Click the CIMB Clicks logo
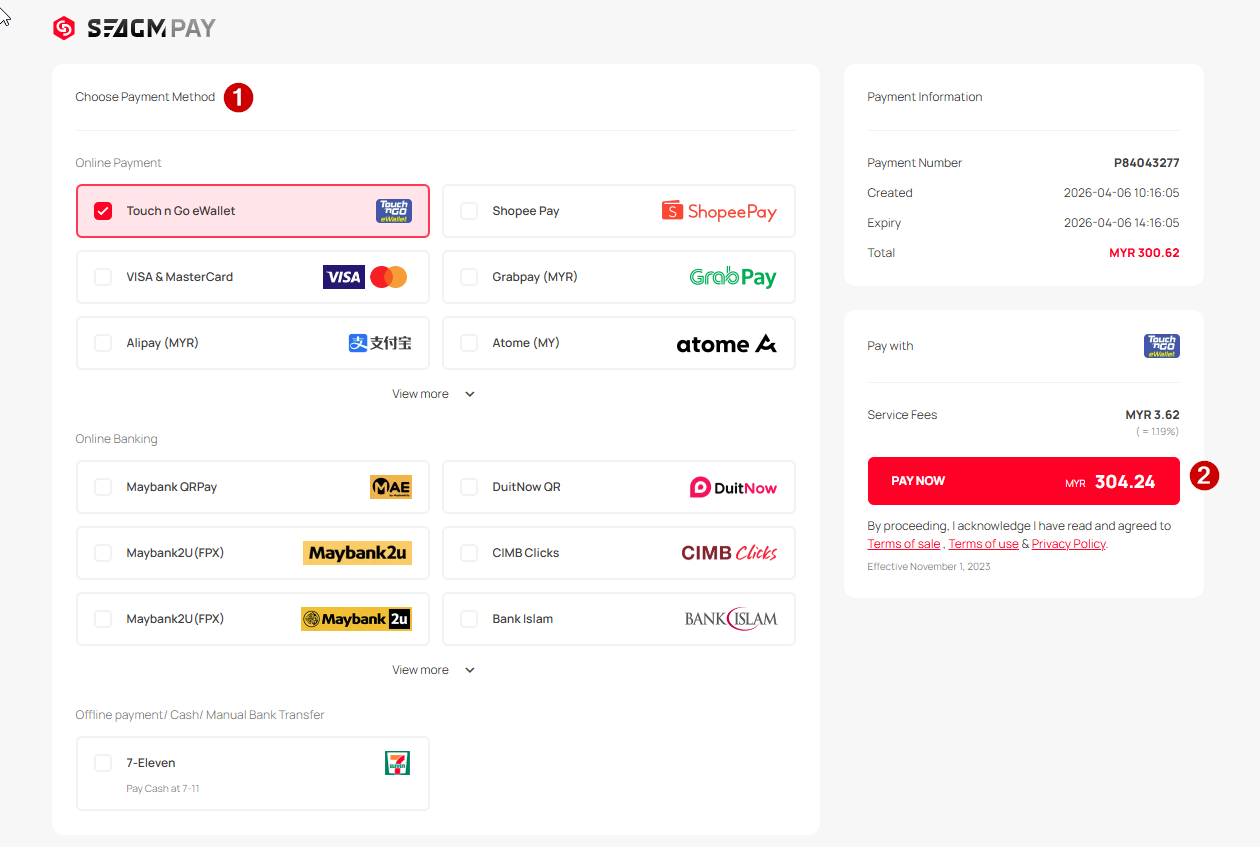1260x847 pixels. pyautogui.click(x=729, y=553)
